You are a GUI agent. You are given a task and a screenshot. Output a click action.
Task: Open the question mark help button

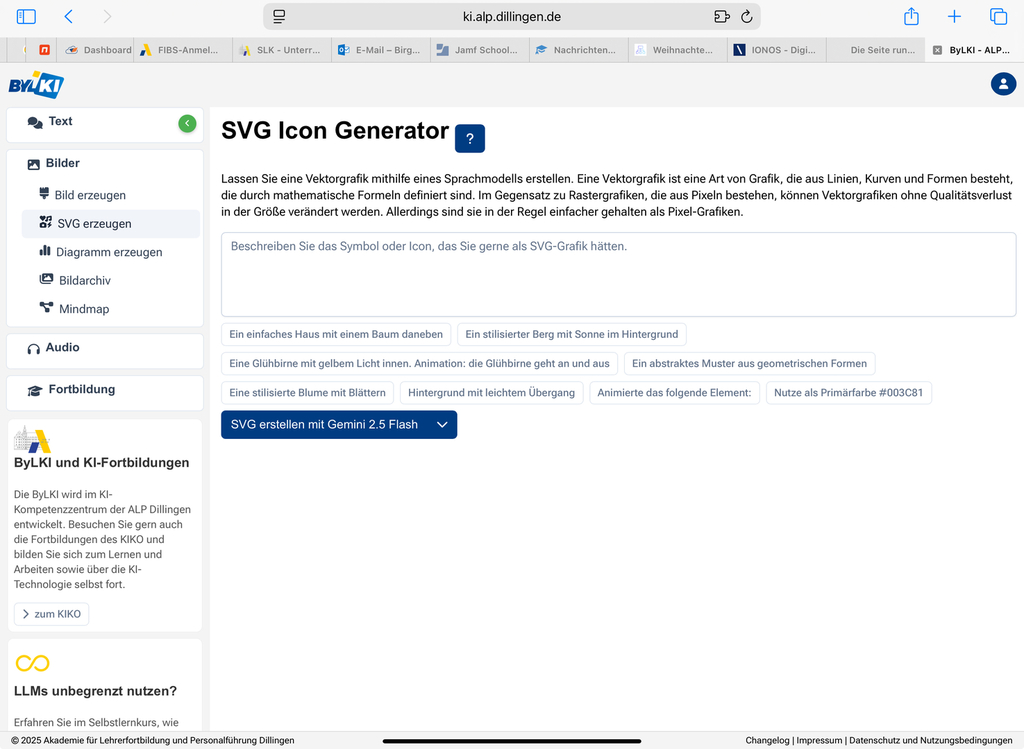click(469, 139)
